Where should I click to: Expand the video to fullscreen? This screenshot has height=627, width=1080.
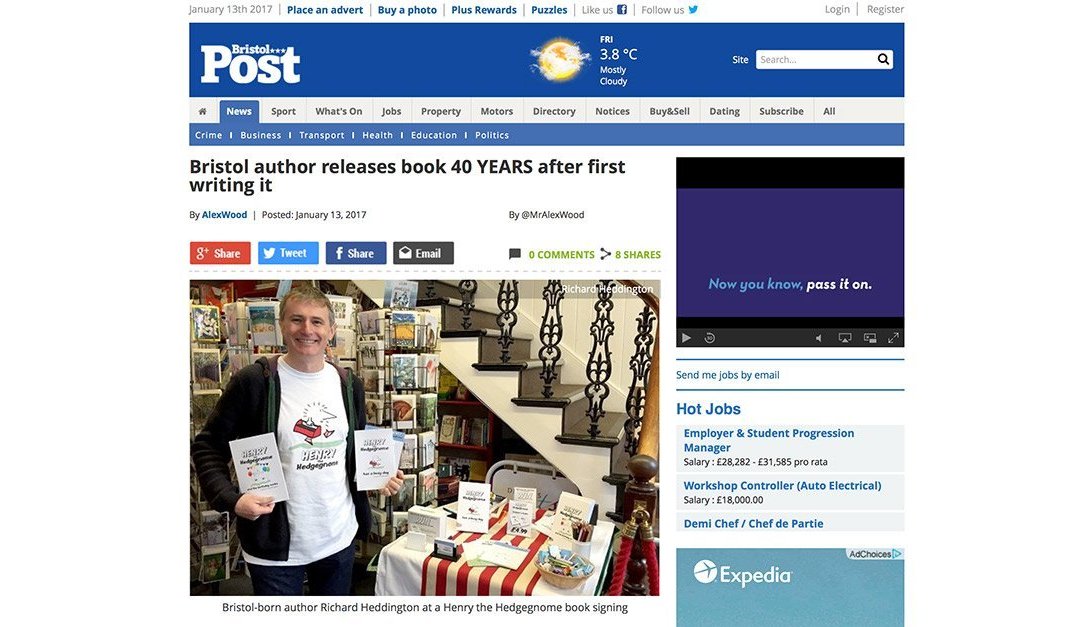[893, 338]
